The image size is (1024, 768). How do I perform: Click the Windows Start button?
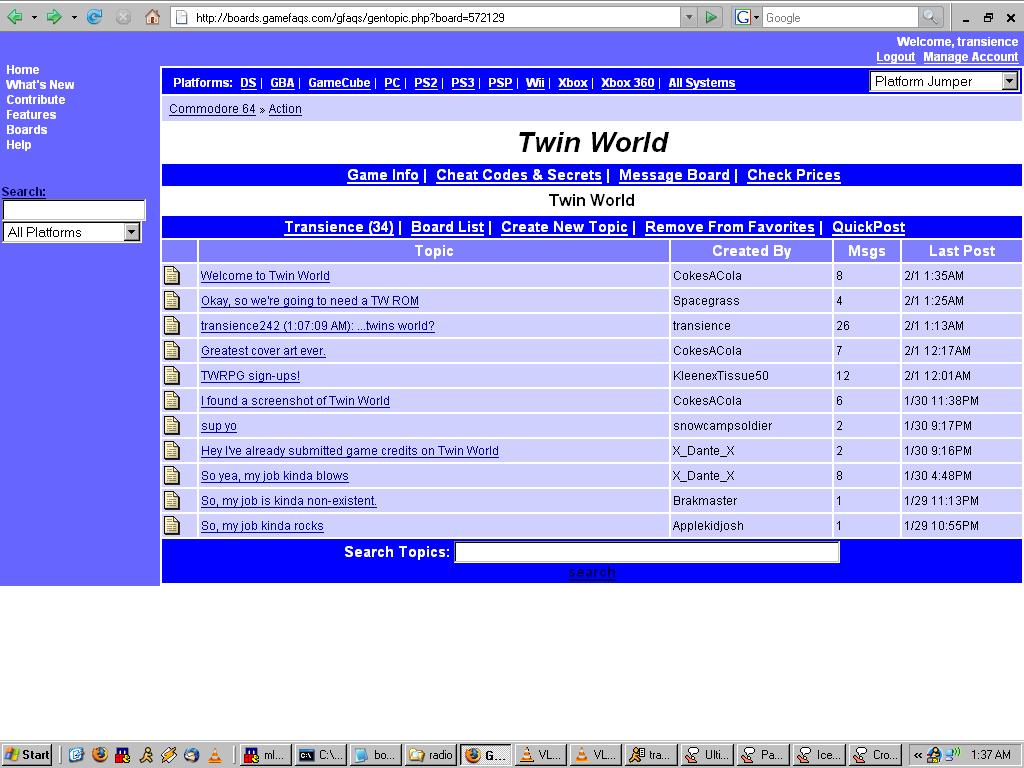point(27,755)
